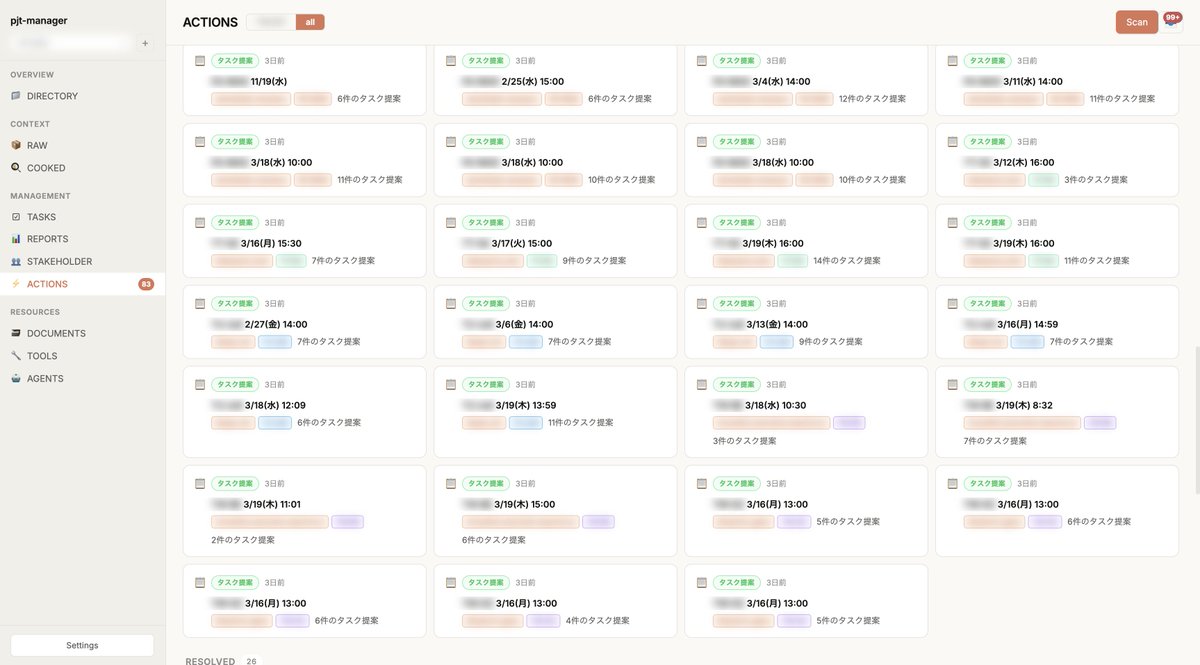
Task: Click the vertical scrollbar thumb at right edge
Action: pyautogui.click(x=1196, y=420)
